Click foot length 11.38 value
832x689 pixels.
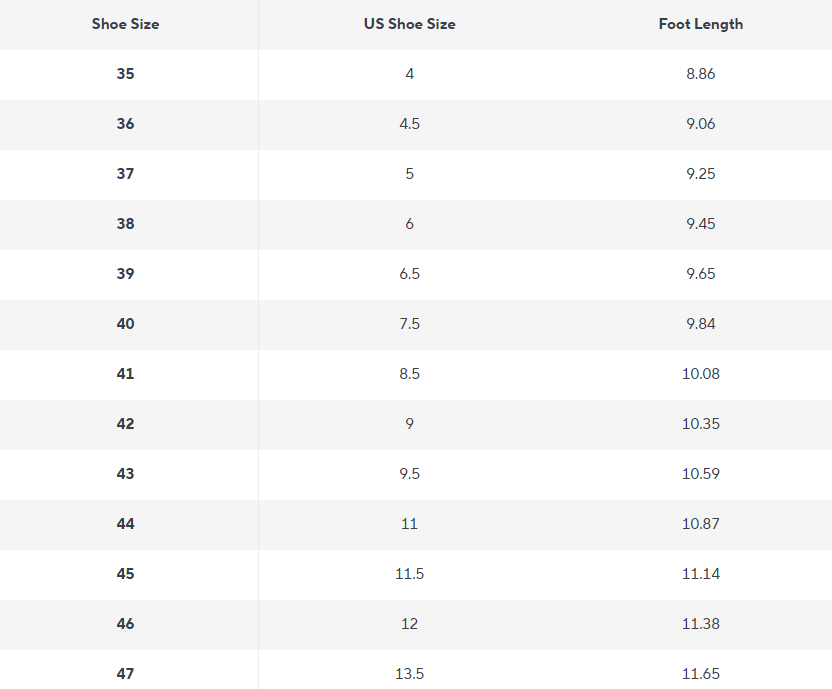coord(700,624)
